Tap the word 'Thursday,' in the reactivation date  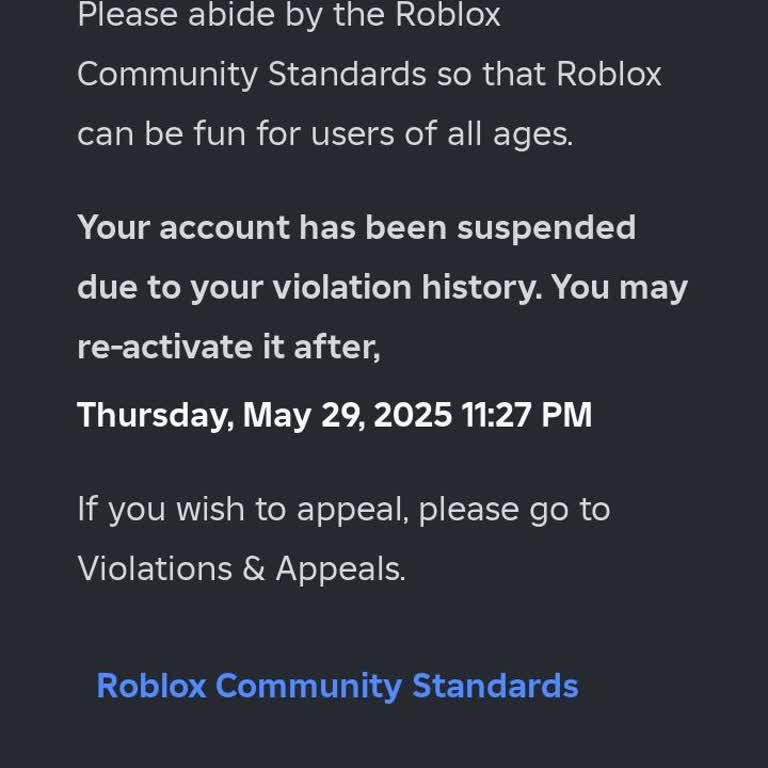coord(155,414)
